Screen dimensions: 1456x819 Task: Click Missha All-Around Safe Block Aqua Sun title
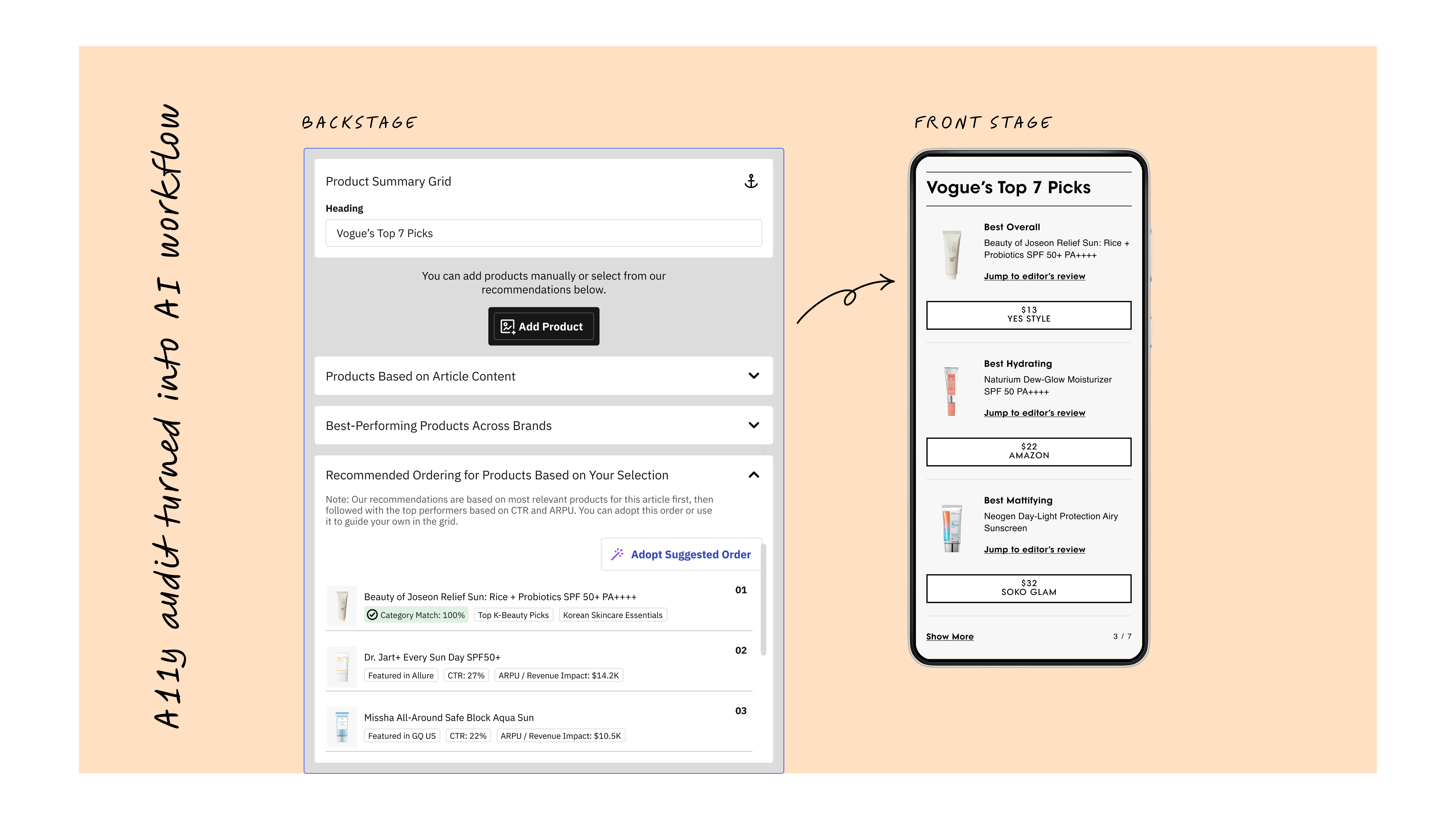449,718
